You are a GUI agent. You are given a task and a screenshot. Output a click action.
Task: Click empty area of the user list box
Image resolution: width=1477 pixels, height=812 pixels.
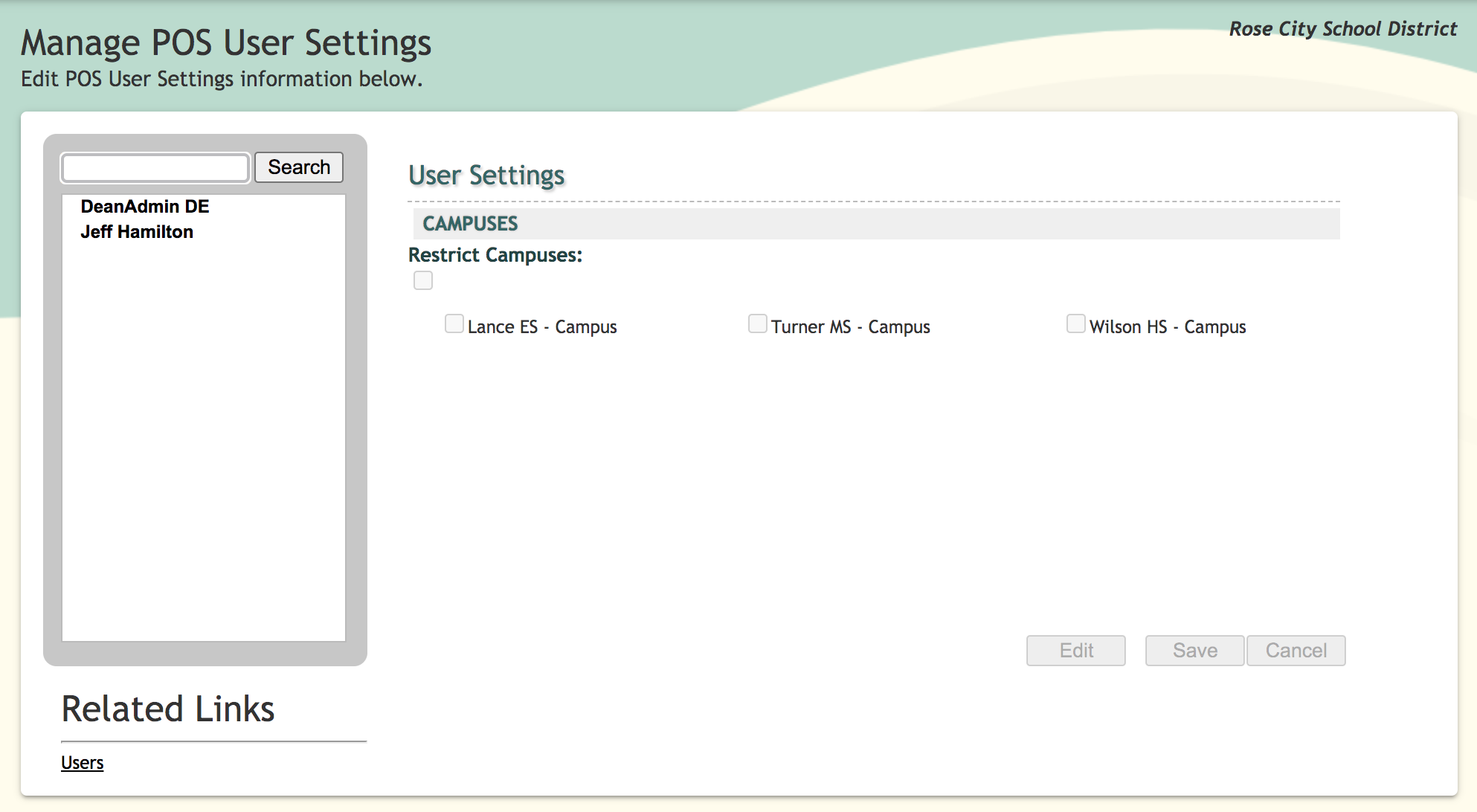[x=204, y=446]
